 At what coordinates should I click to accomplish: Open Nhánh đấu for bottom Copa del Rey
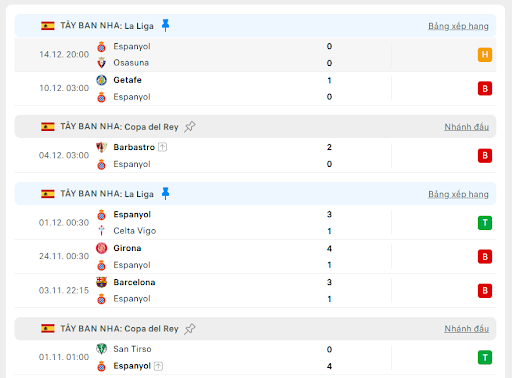[x=466, y=329]
